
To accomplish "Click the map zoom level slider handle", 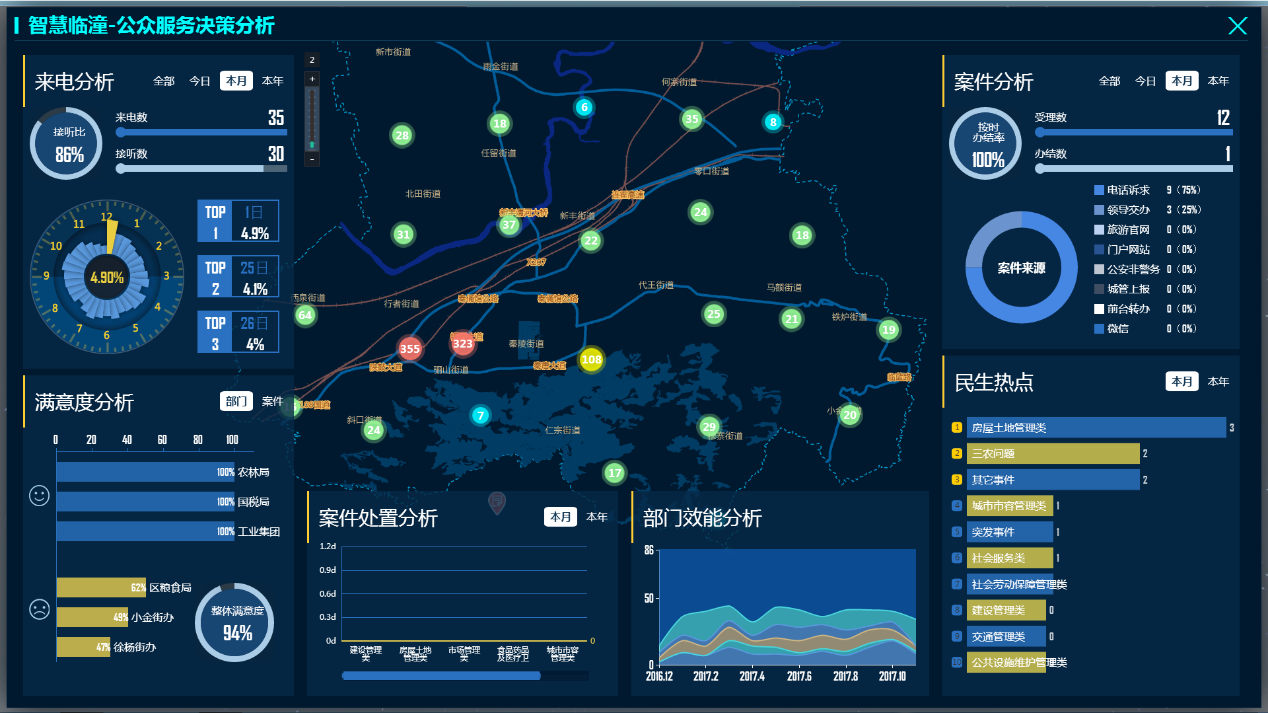I will point(312,144).
